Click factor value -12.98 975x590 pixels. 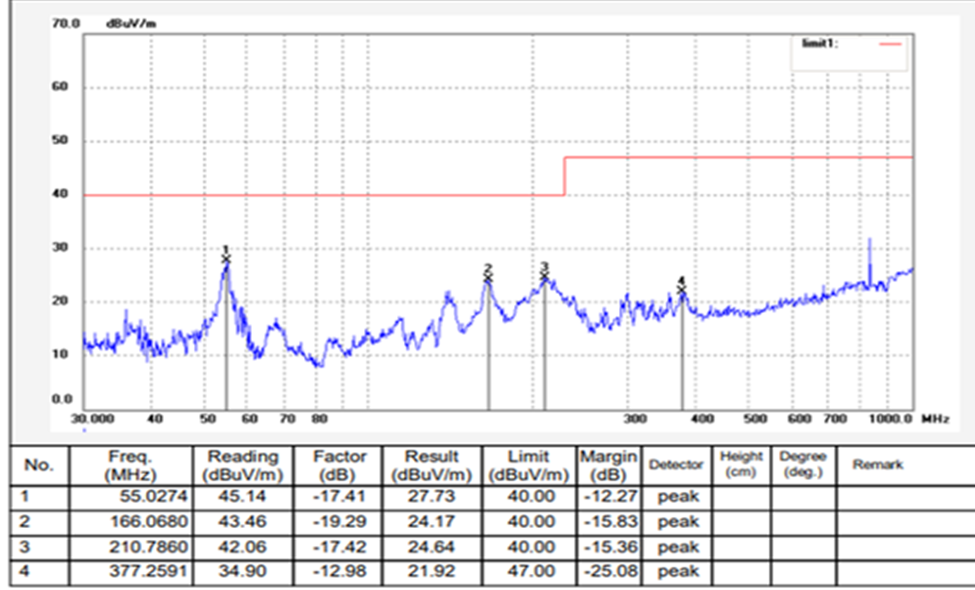pyautogui.click(x=339, y=571)
